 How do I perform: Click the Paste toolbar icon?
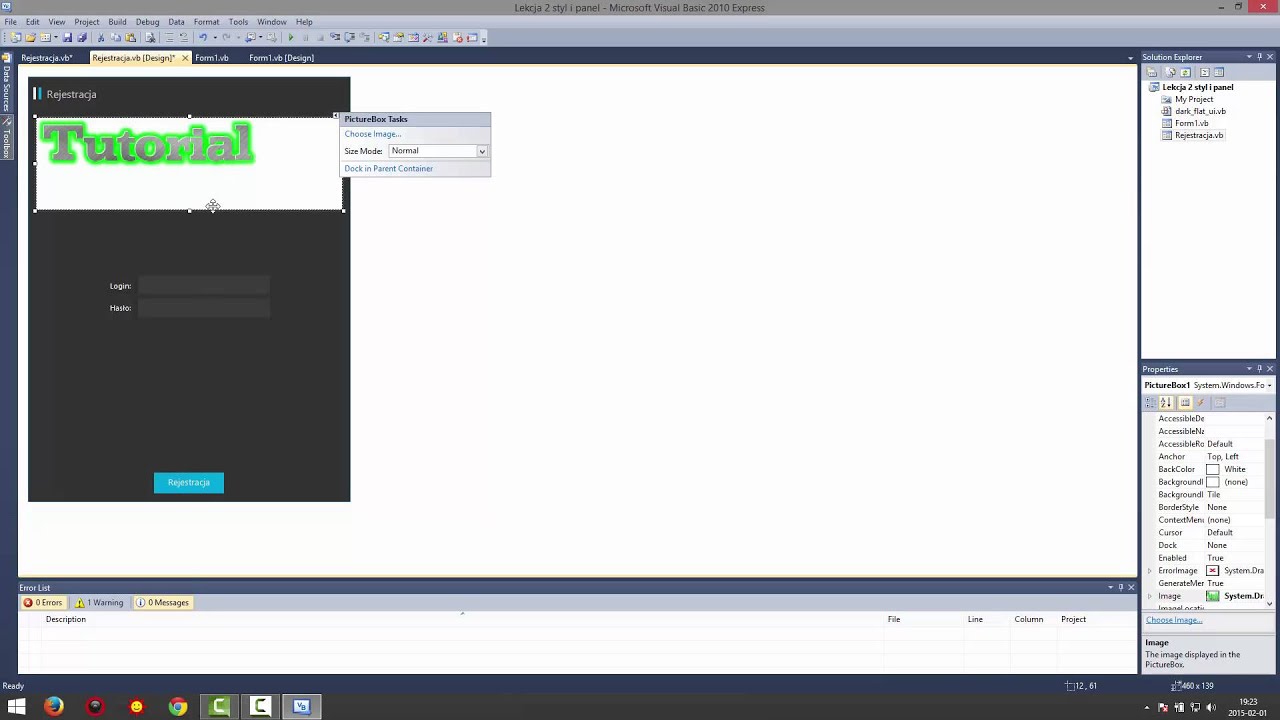click(x=130, y=38)
